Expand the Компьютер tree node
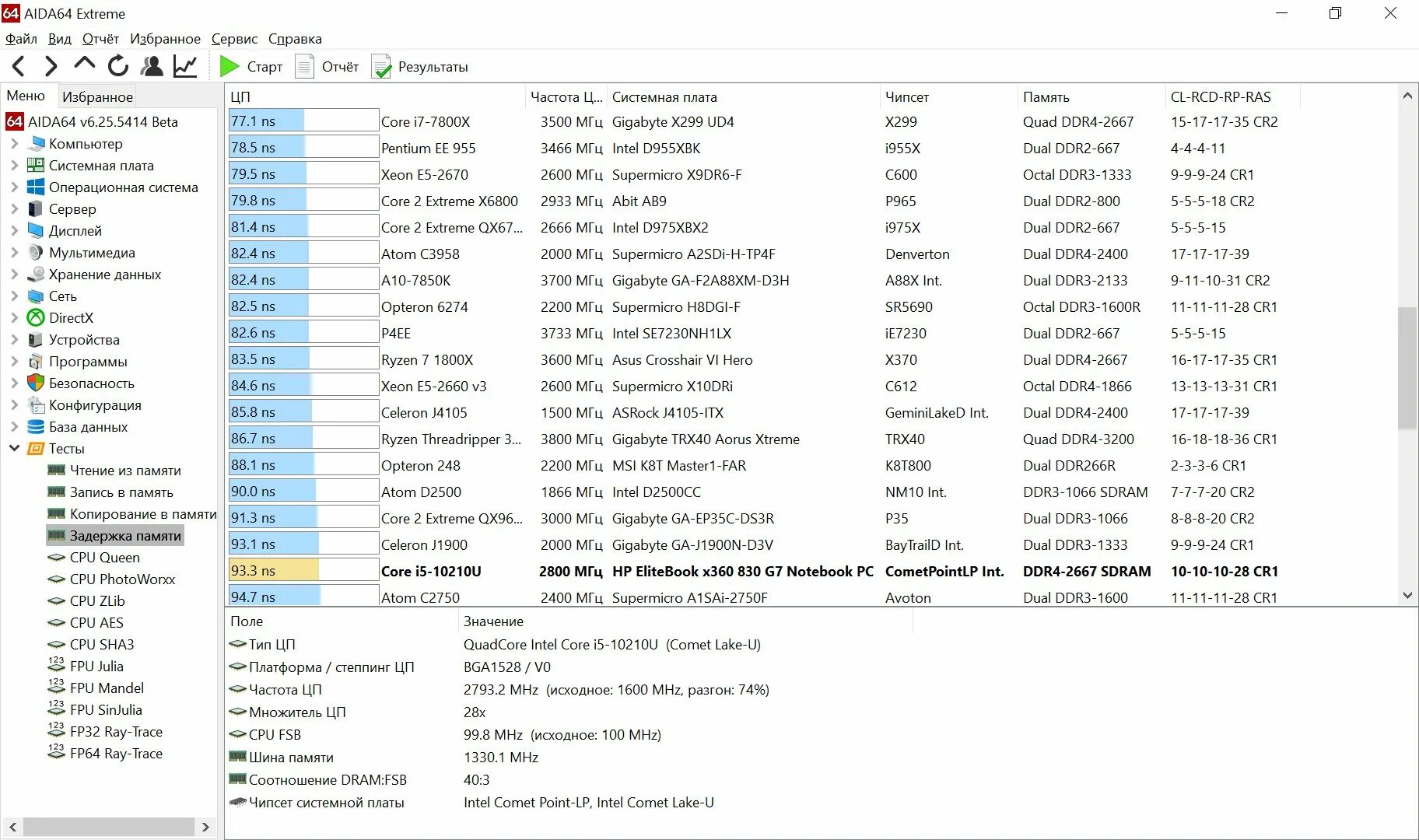The width and height of the screenshot is (1419, 840). pyautogui.click(x=14, y=144)
